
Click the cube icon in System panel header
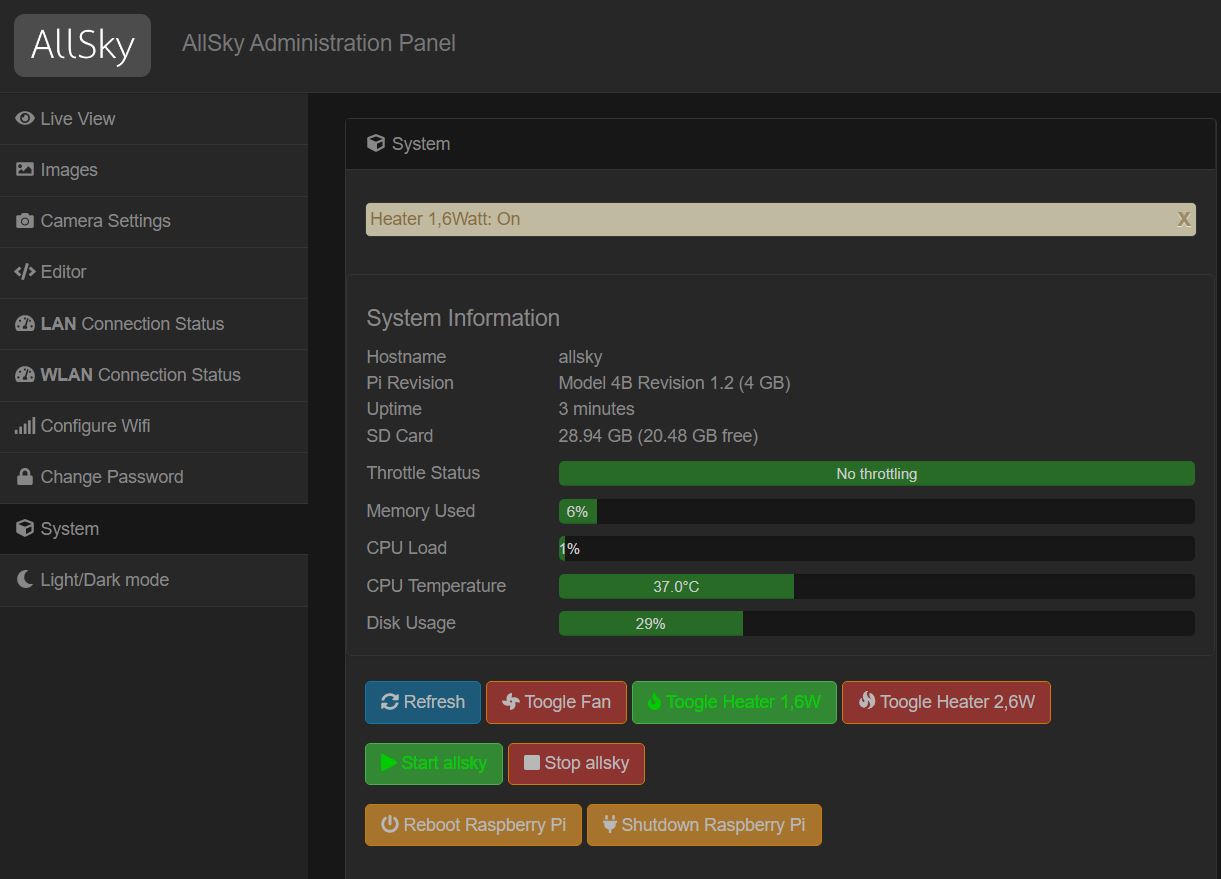(x=376, y=143)
